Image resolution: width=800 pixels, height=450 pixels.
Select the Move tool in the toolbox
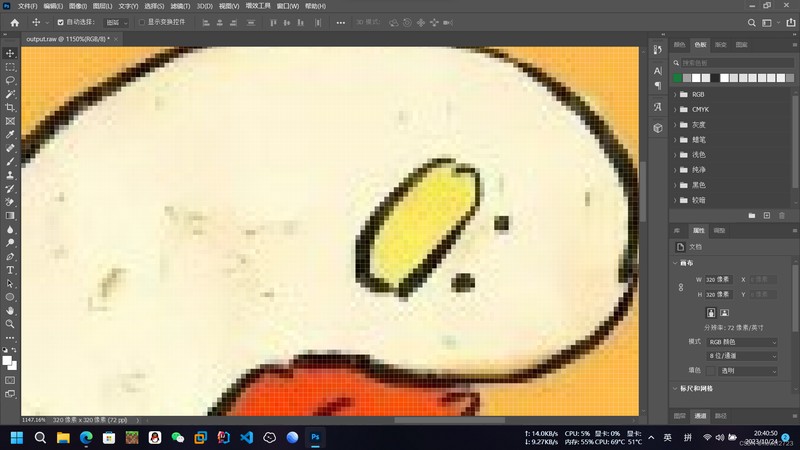(x=10, y=54)
